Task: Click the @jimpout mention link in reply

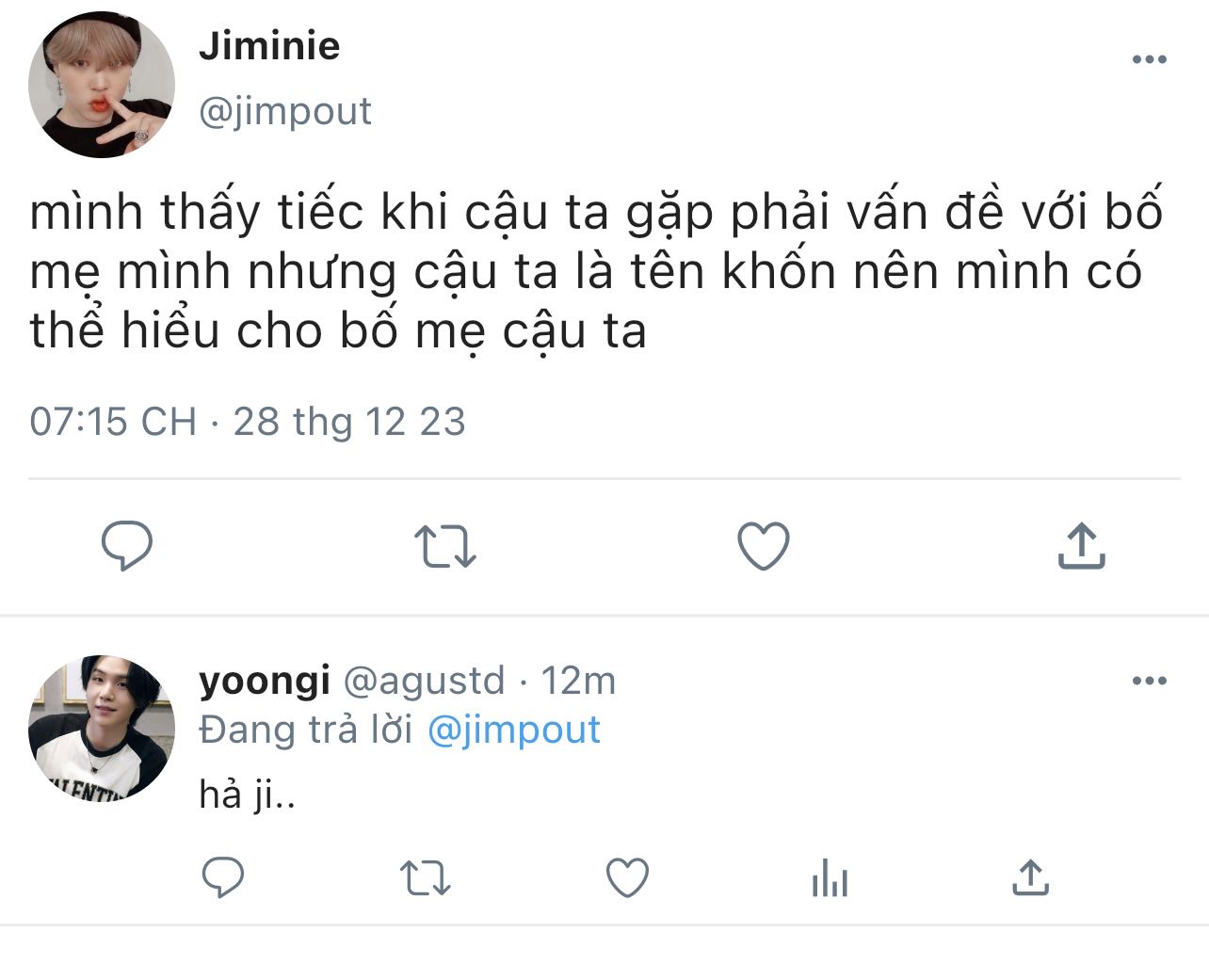Action: (514, 731)
